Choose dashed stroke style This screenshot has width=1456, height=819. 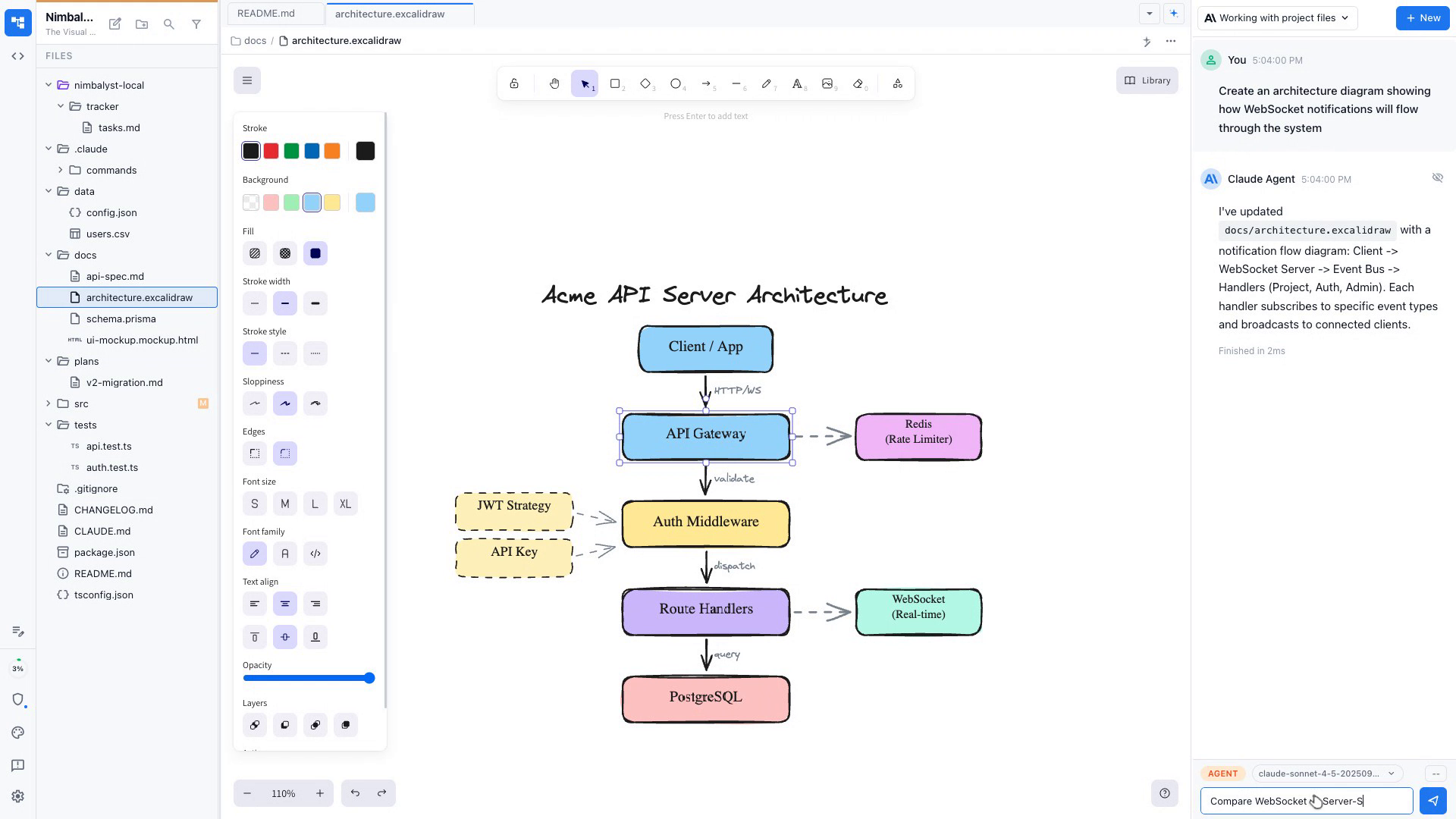click(285, 353)
